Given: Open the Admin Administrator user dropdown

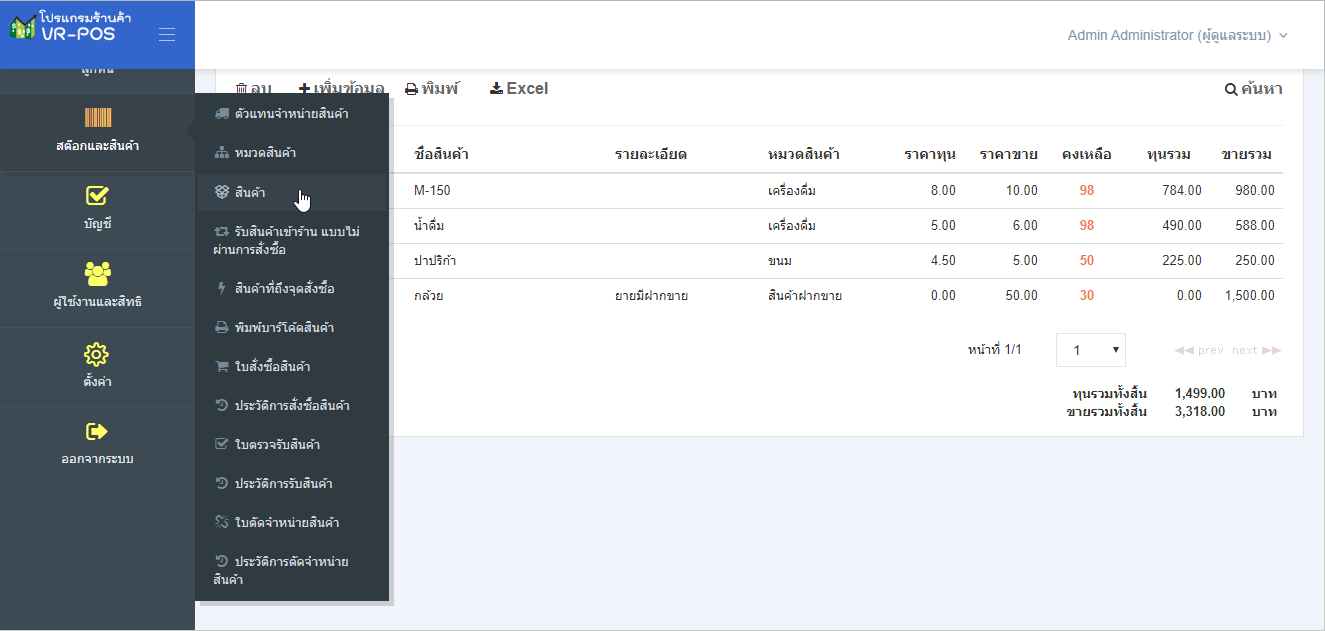Looking at the screenshot, I should coord(1177,35).
